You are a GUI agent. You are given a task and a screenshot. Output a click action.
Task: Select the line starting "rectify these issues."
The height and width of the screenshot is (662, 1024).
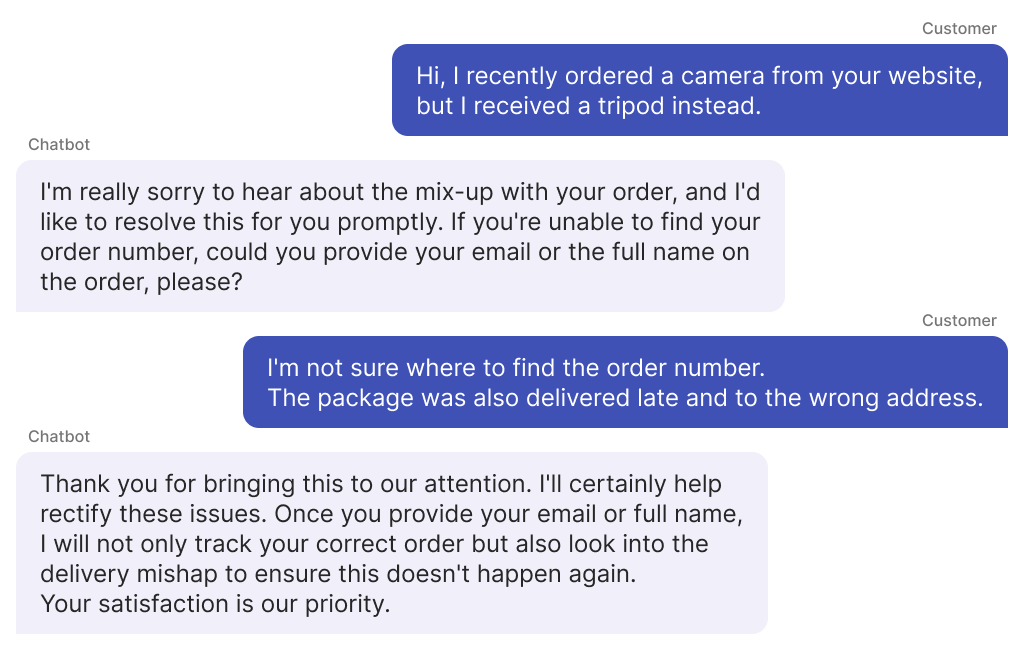(x=391, y=514)
